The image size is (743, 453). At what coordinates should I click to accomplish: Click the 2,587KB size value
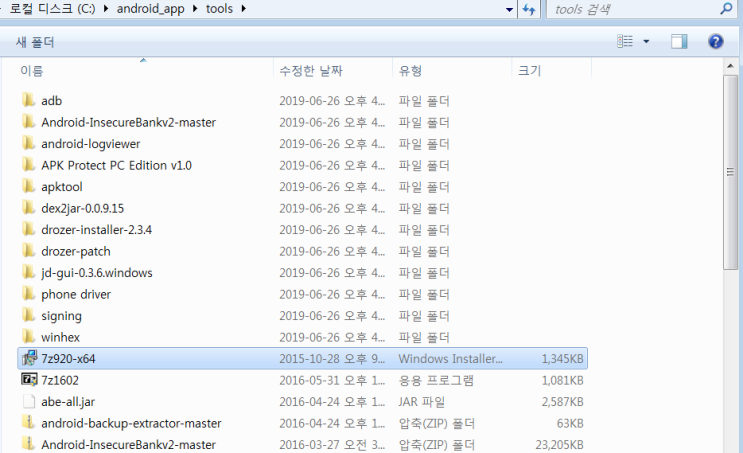(562, 402)
